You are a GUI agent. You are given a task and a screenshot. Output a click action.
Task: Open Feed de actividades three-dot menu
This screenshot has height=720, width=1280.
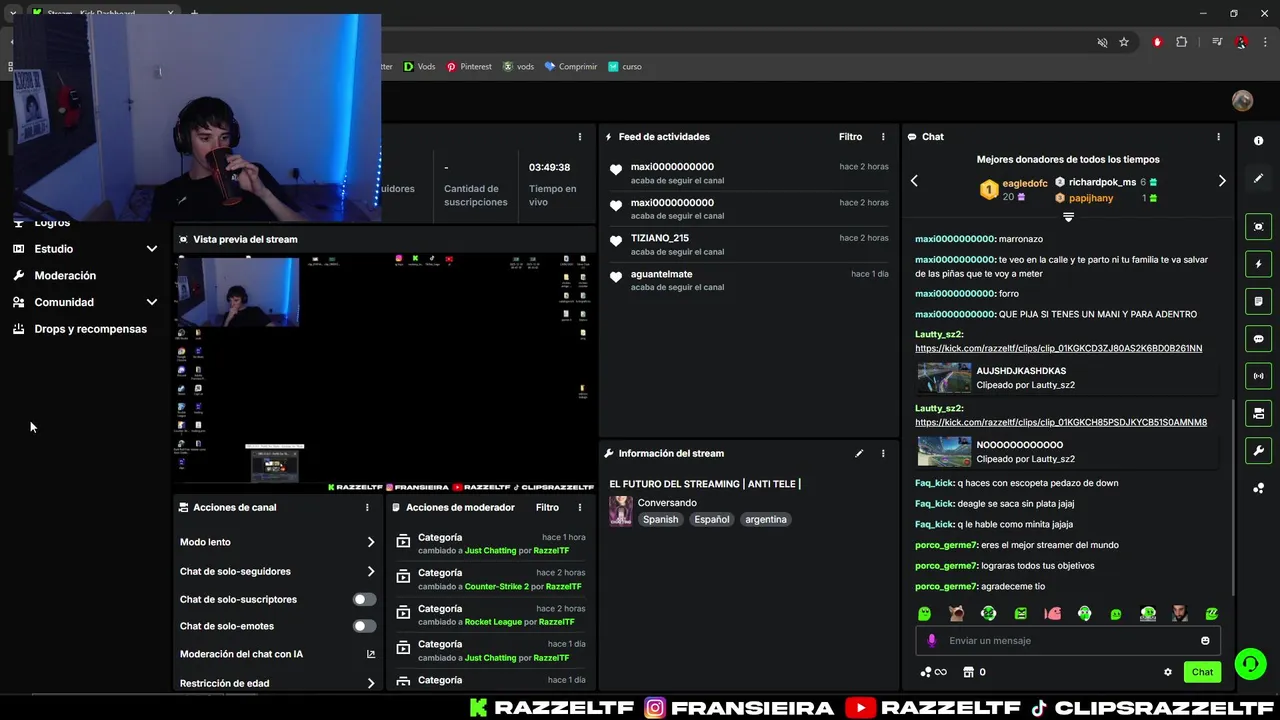pyautogui.click(x=883, y=137)
